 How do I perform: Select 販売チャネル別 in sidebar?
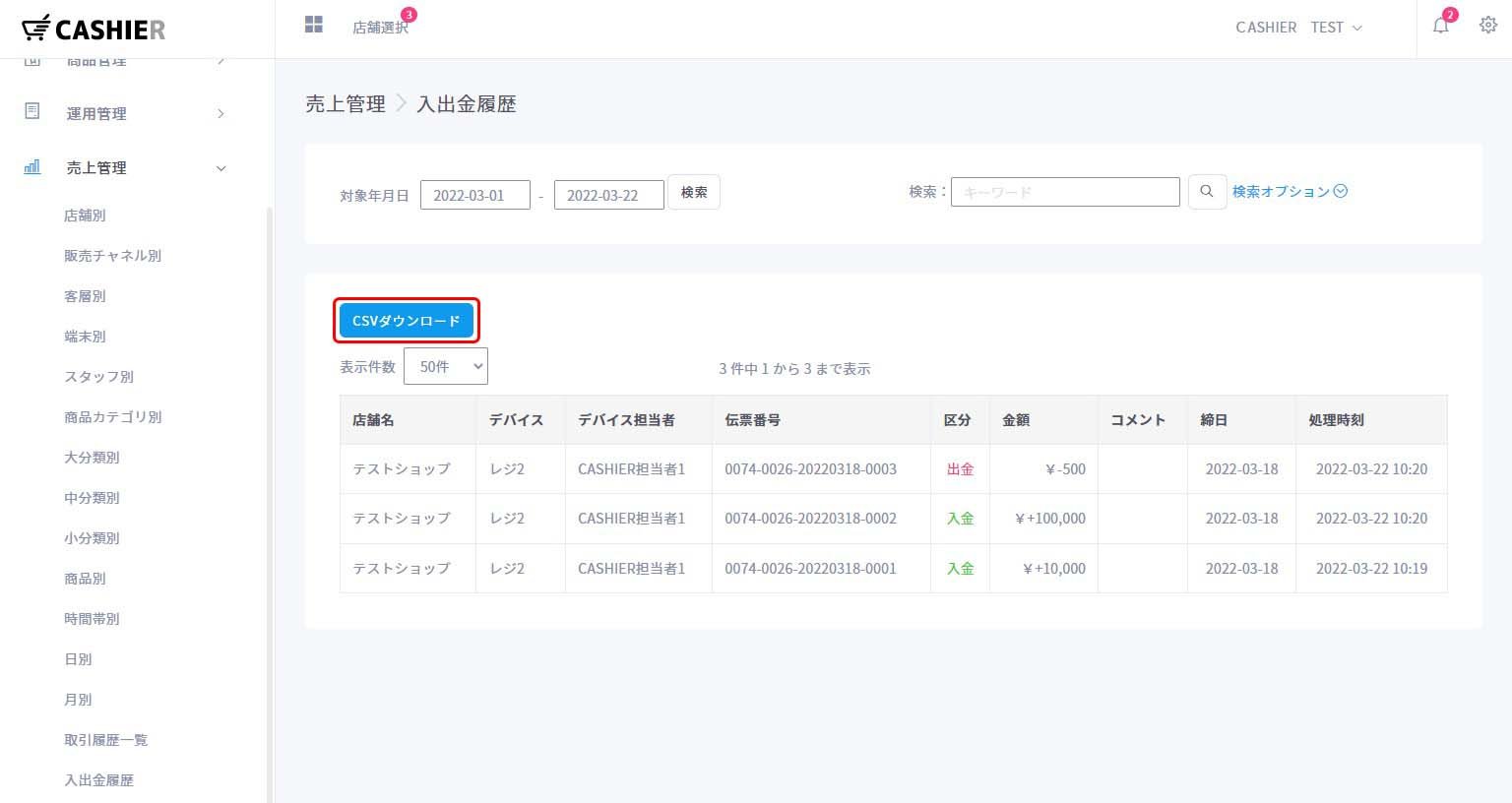[x=113, y=256]
